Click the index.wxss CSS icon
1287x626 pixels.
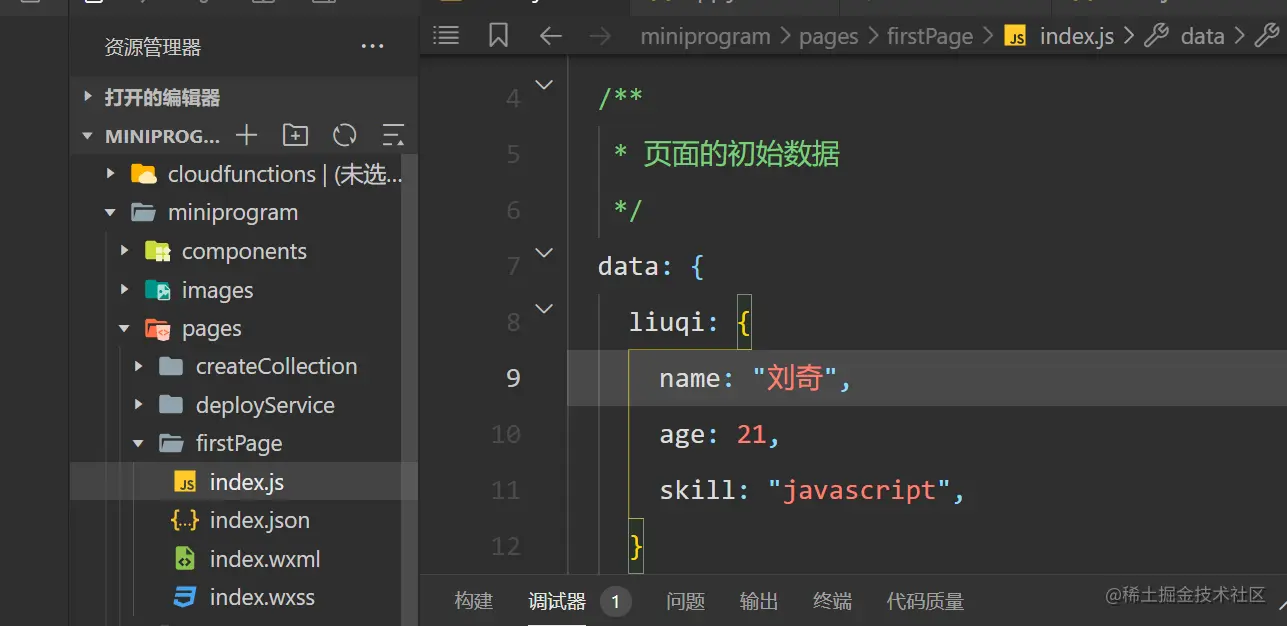point(185,597)
